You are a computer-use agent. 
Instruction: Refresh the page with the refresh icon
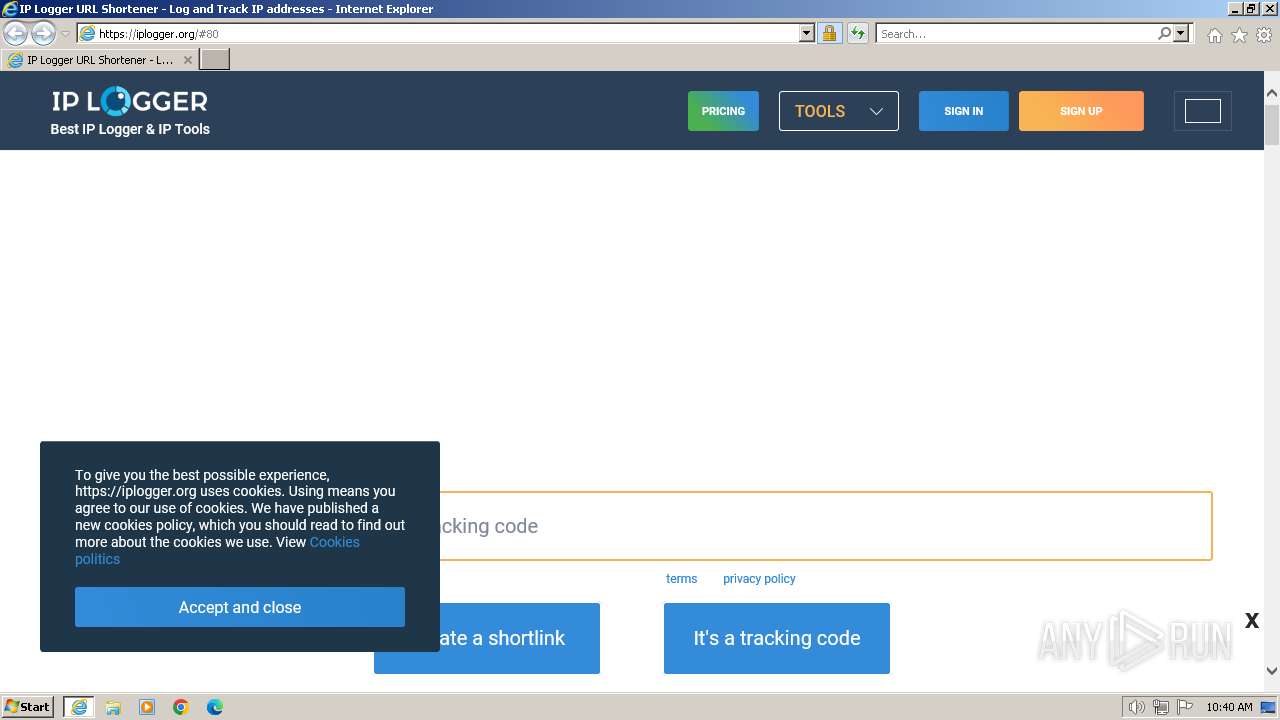click(x=857, y=33)
